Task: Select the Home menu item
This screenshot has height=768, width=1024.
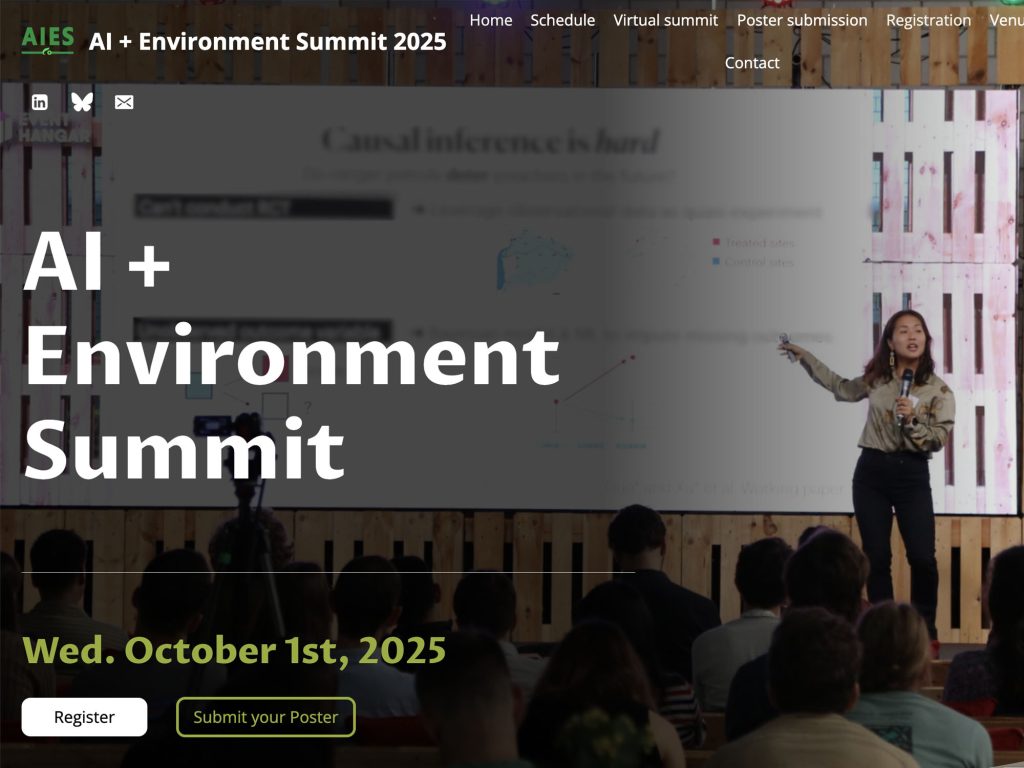Action: tap(490, 20)
